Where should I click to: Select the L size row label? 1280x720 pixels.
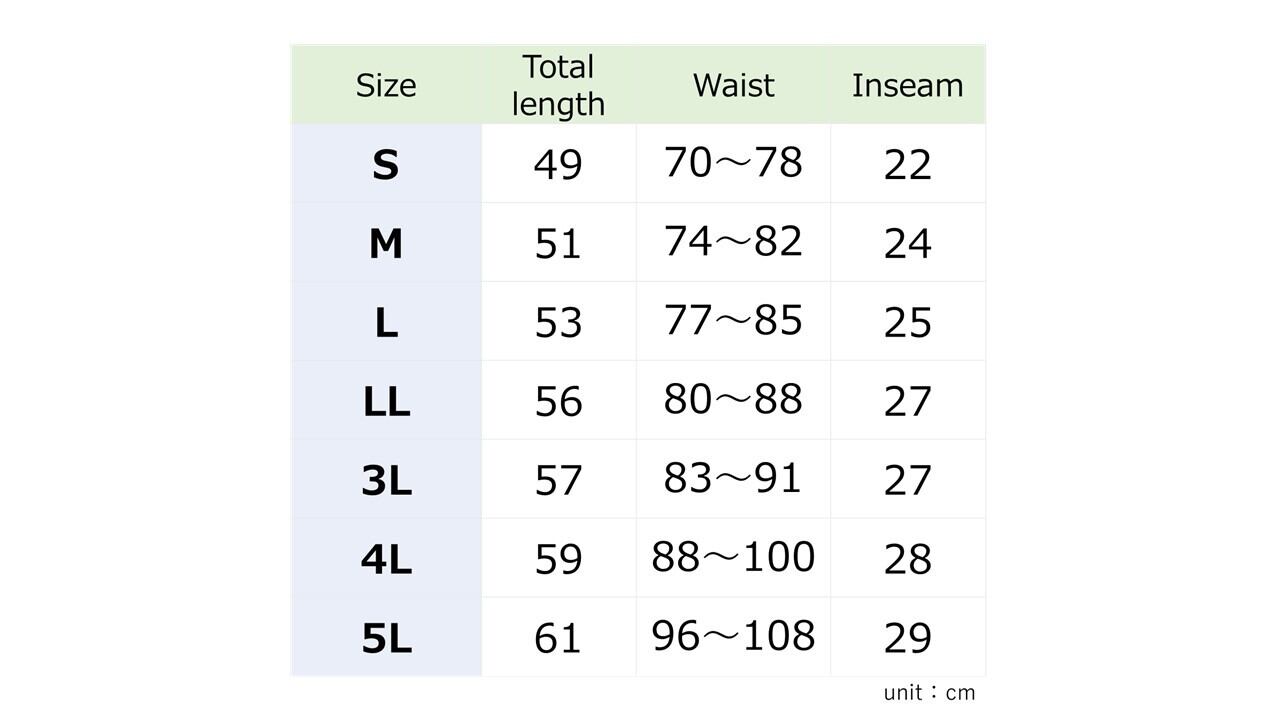[x=386, y=322]
